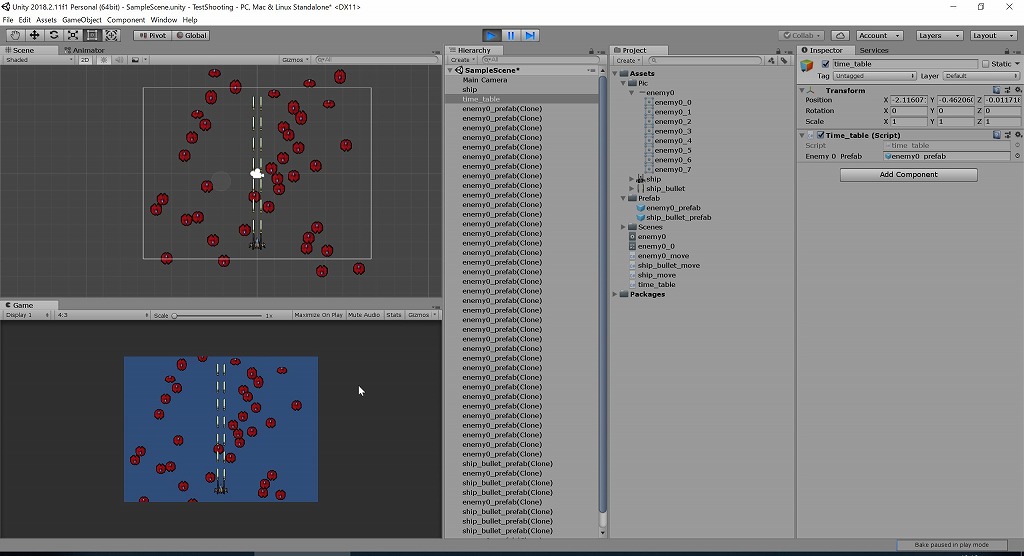Click the Inspector panel lock icon

tap(1006, 51)
